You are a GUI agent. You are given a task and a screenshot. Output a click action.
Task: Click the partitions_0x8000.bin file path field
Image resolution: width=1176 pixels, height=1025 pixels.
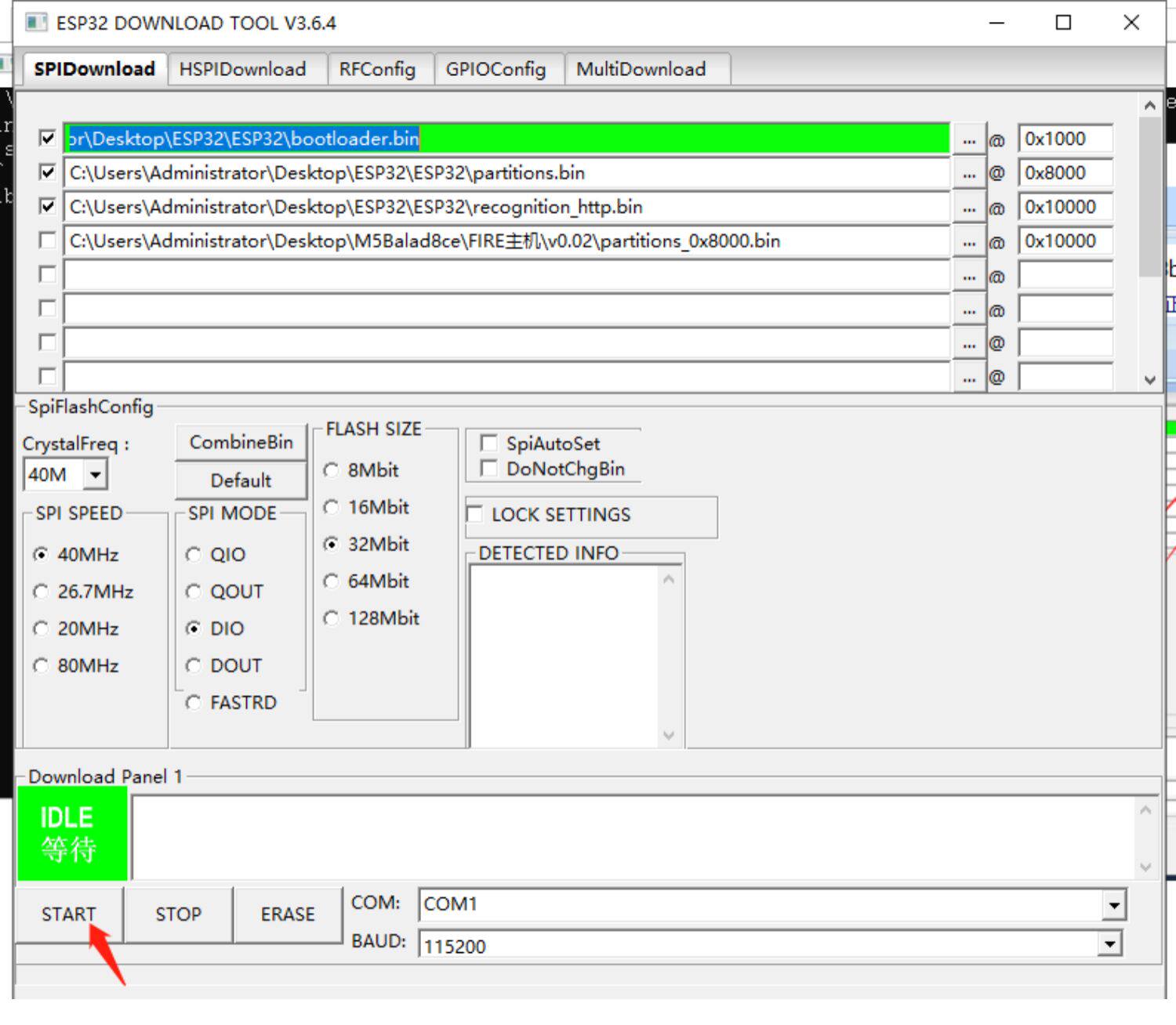(x=507, y=241)
